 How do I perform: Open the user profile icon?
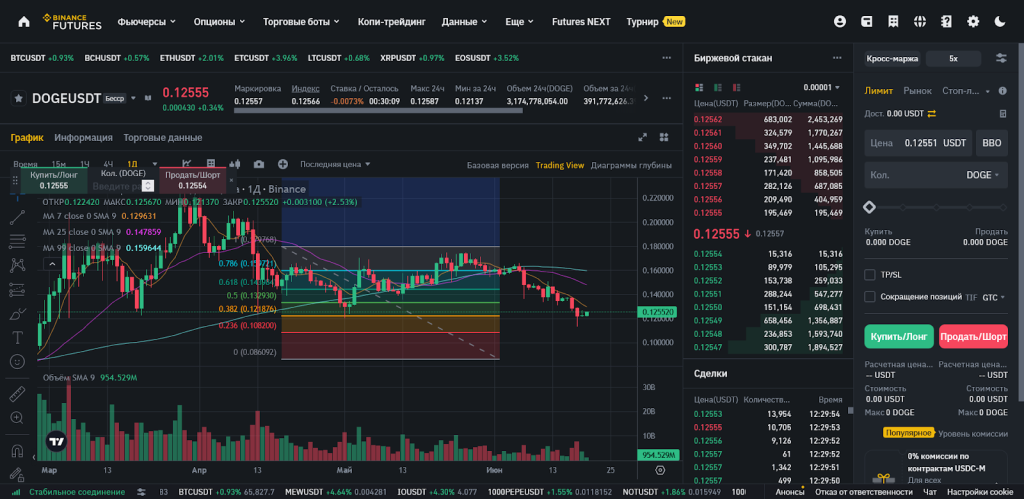pyautogui.click(x=840, y=21)
